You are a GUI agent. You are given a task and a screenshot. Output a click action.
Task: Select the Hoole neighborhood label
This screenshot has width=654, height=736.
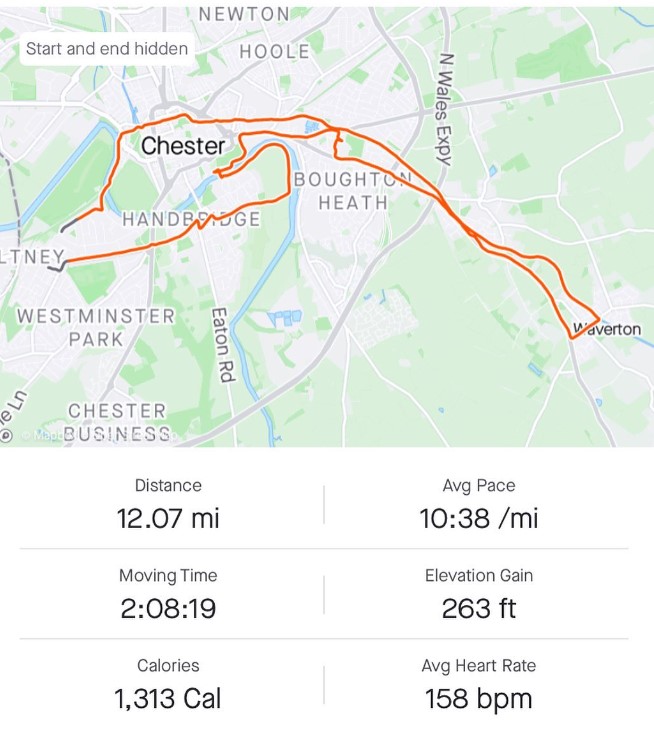point(275,52)
